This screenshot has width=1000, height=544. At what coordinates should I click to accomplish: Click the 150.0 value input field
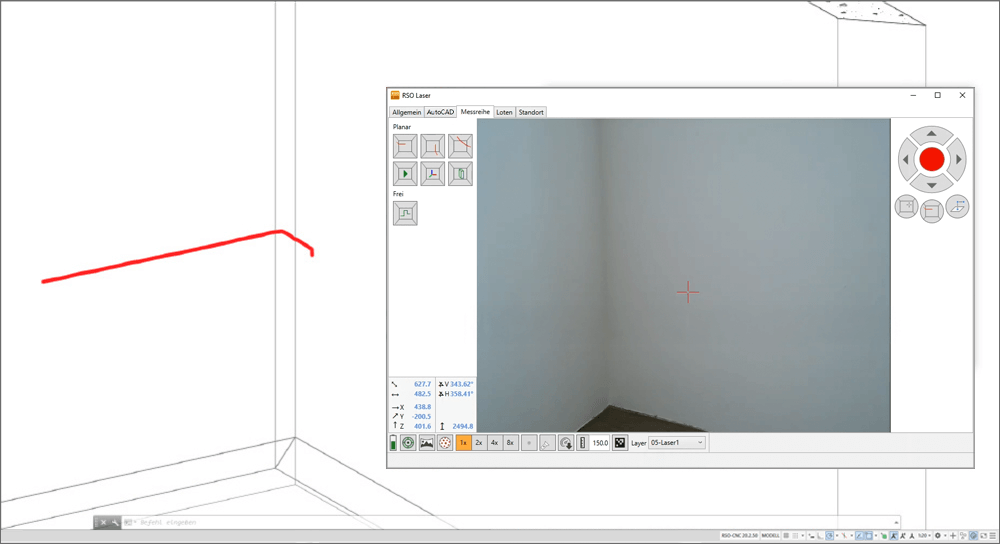[x=600, y=443]
